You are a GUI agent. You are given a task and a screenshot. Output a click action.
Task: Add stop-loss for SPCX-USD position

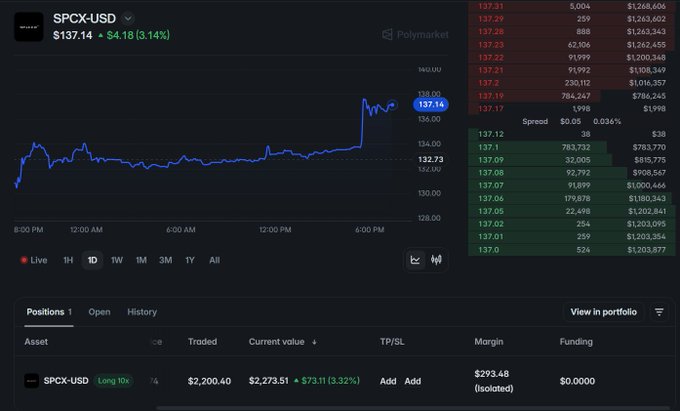click(412, 381)
